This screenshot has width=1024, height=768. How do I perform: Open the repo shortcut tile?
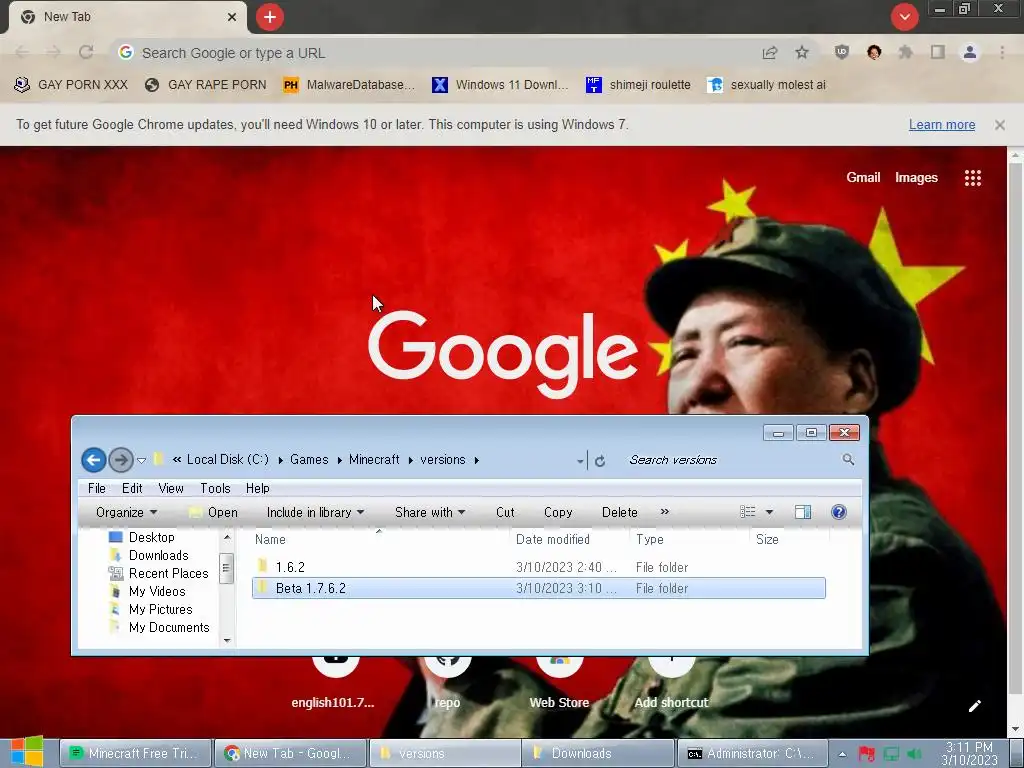[x=447, y=683]
